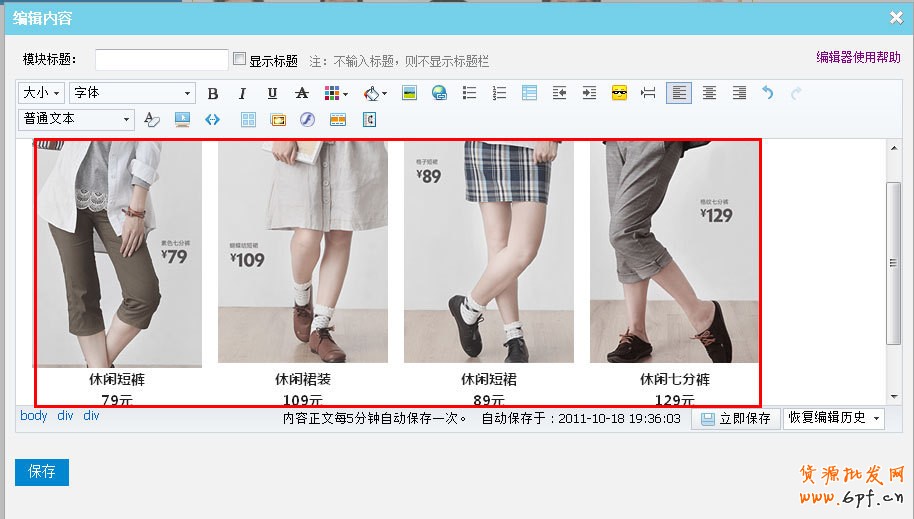The image size is (914, 519).
Task: Toggle bold formatting in the editor toolbar
Action: 212,93
